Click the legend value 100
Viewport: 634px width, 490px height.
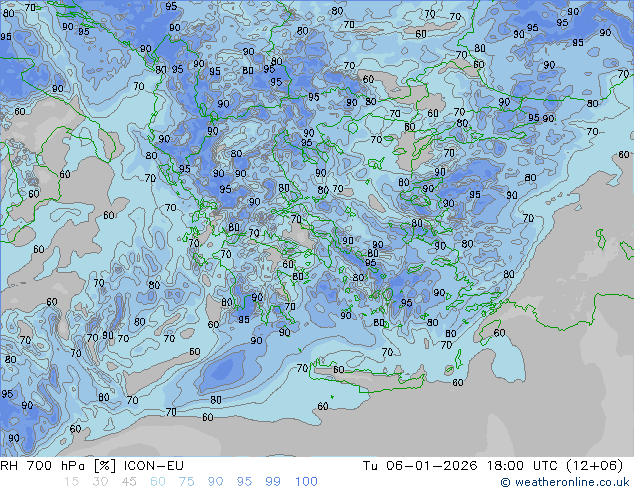[306, 482]
